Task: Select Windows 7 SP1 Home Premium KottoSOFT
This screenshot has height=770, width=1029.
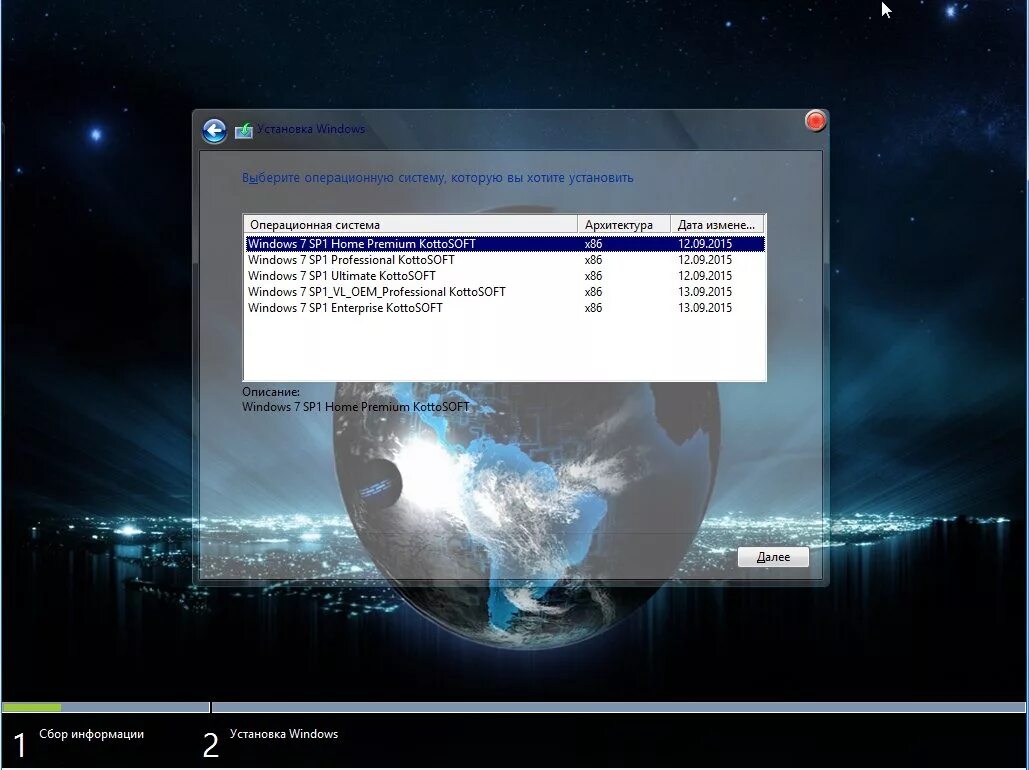Action: coord(504,244)
